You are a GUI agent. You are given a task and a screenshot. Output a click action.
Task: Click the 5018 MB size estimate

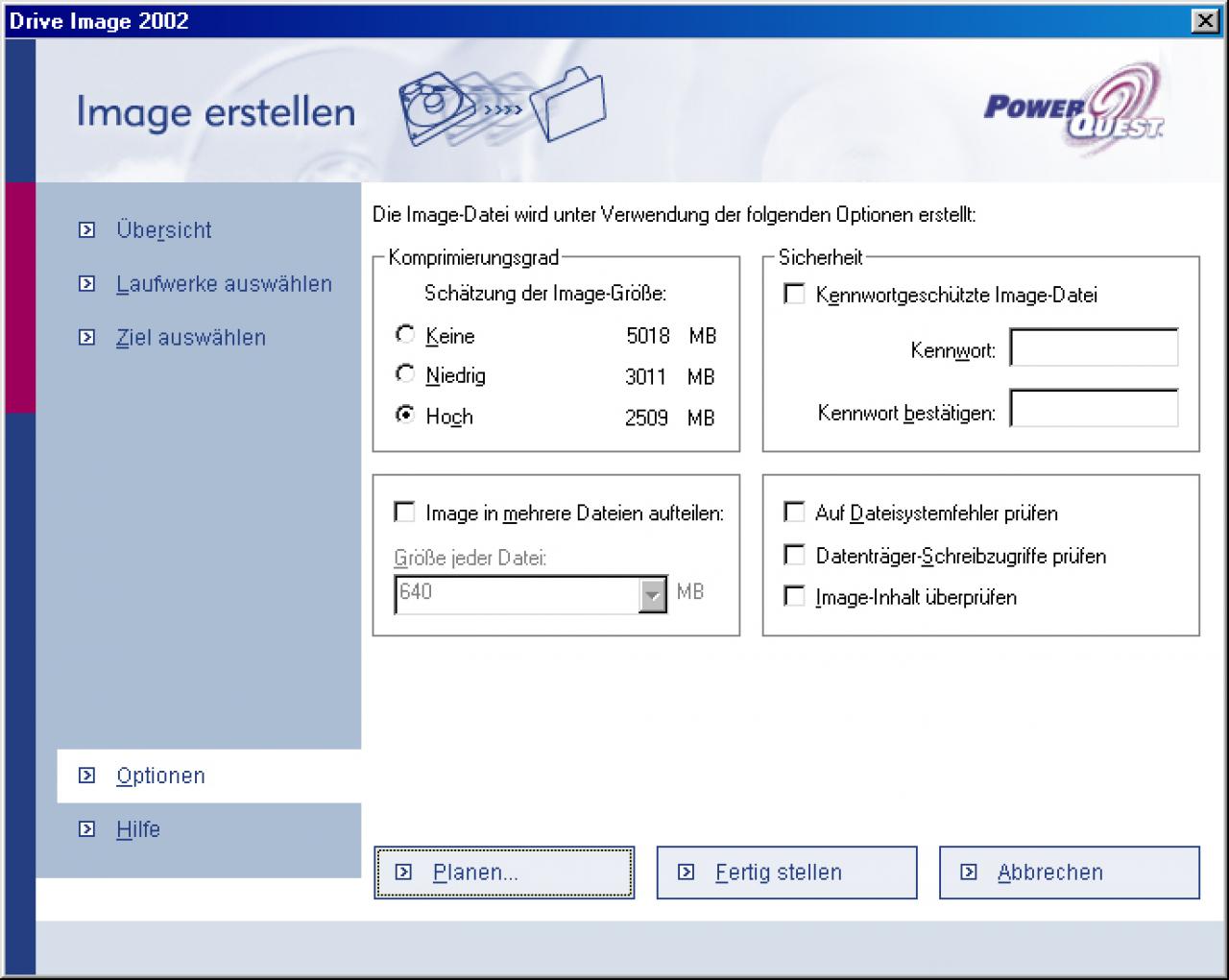[x=671, y=336]
